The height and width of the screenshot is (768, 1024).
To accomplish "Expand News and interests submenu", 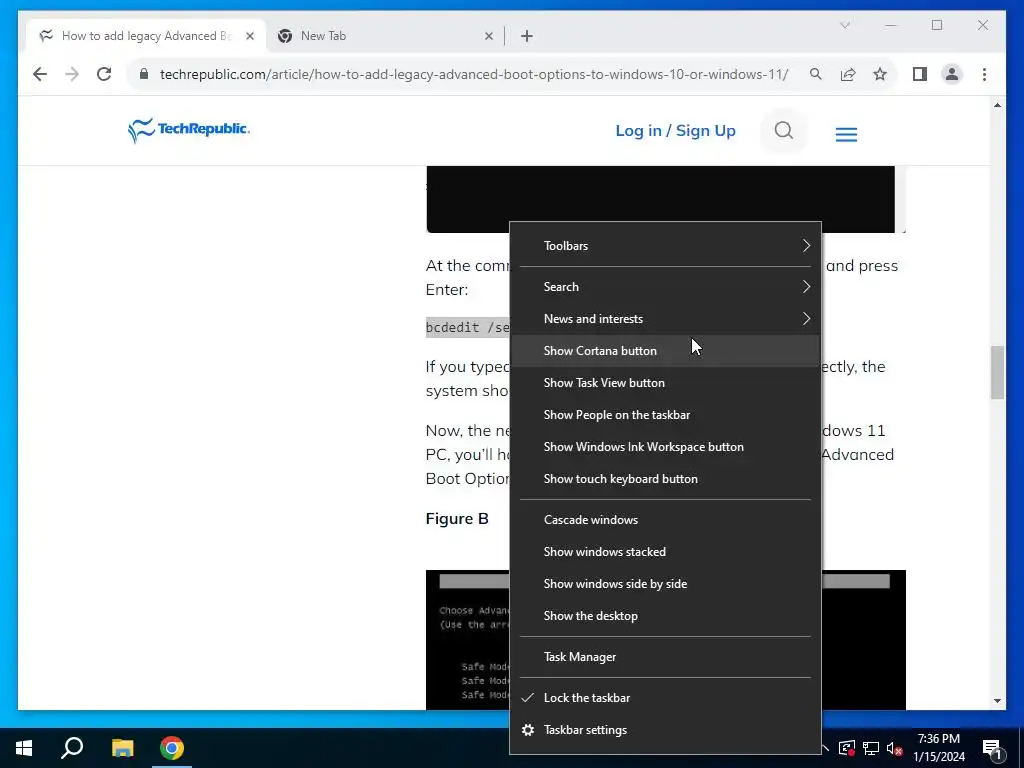I will 665,319.
